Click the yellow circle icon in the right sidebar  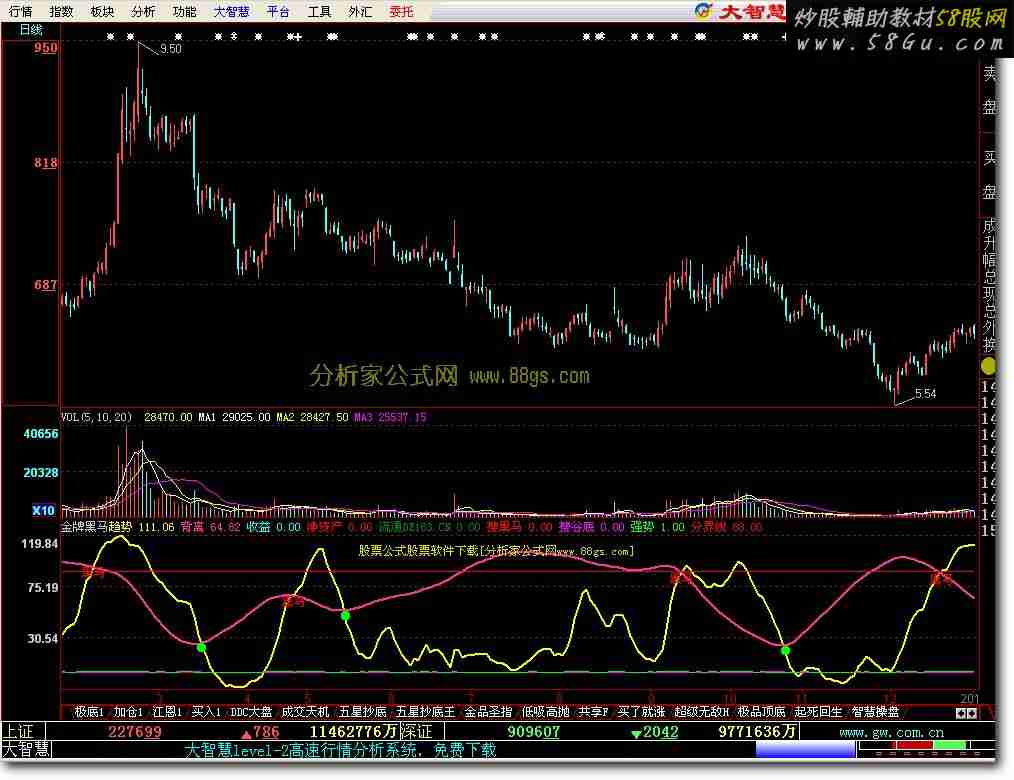coord(987,366)
